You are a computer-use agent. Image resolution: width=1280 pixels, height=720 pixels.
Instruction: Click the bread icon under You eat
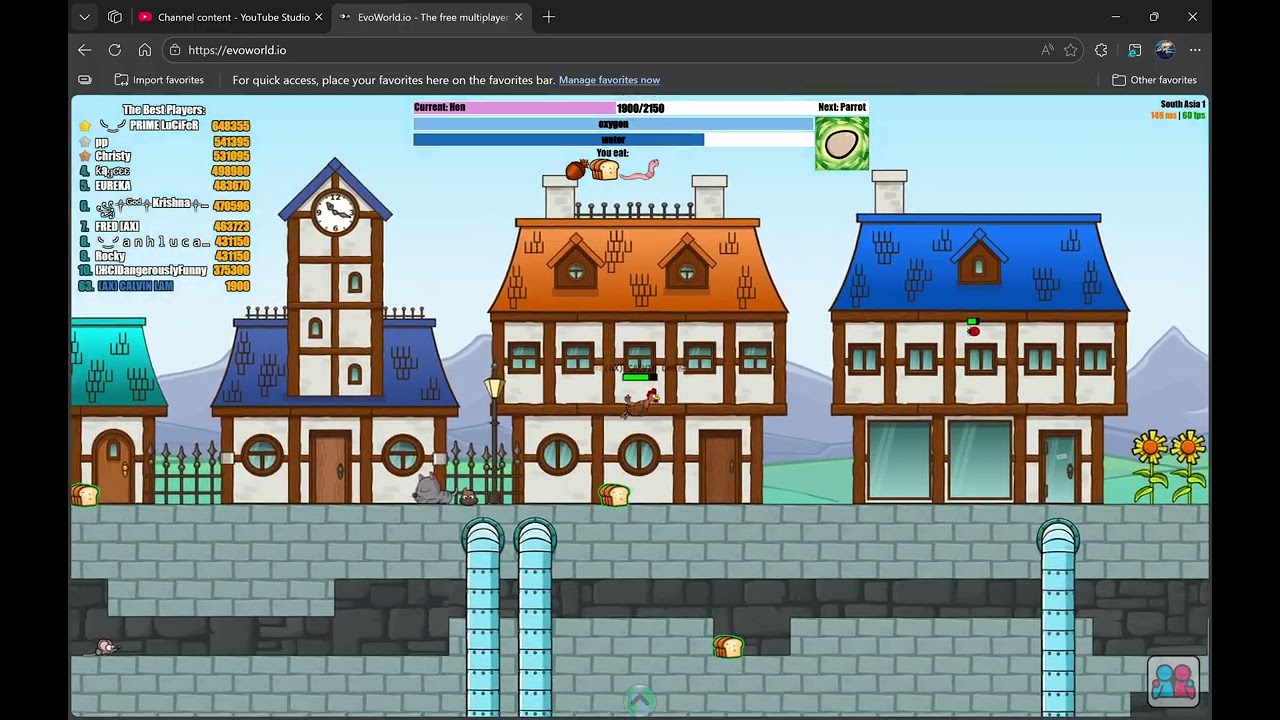click(x=604, y=170)
